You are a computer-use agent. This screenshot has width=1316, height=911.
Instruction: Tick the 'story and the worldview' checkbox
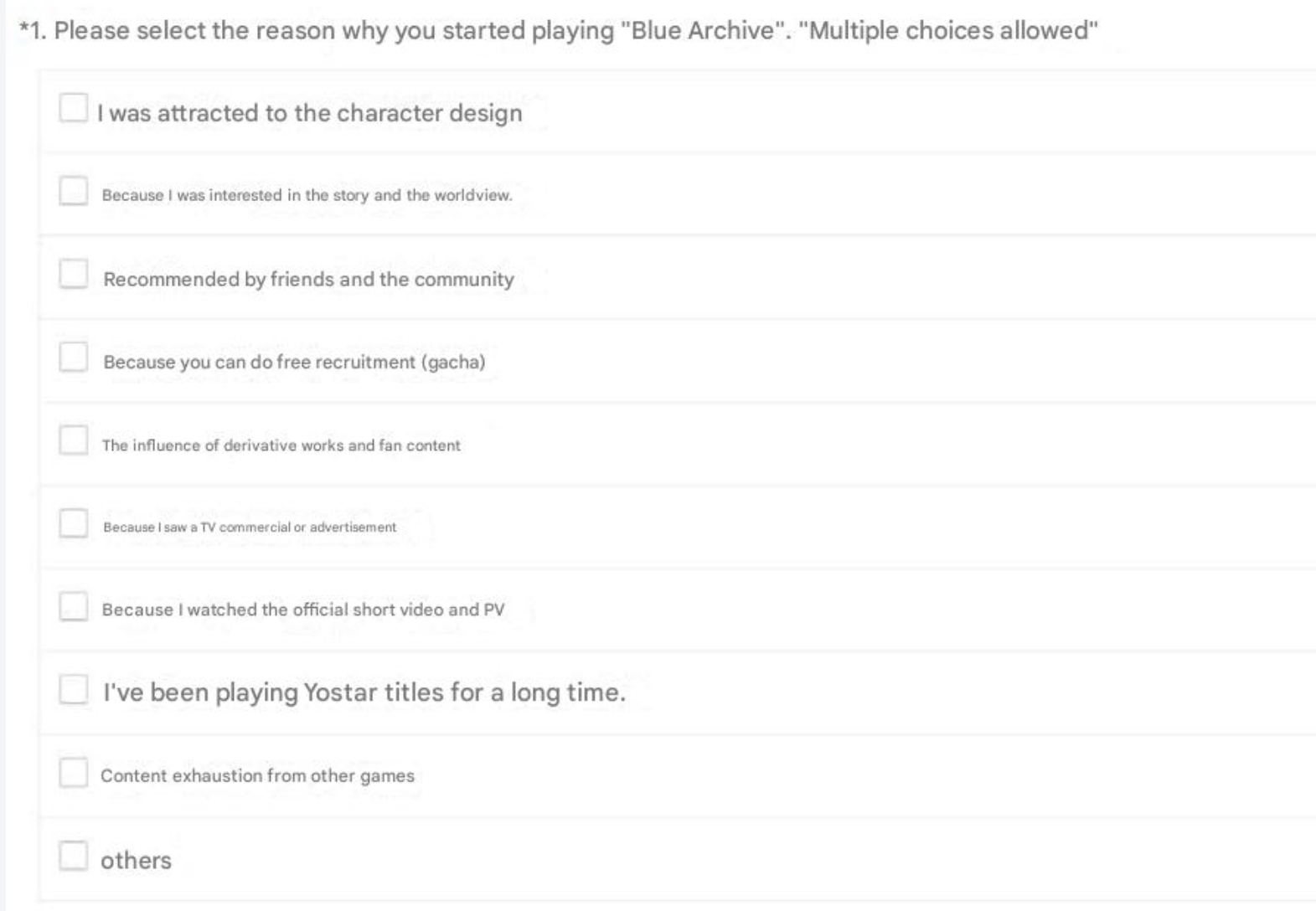tap(74, 191)
